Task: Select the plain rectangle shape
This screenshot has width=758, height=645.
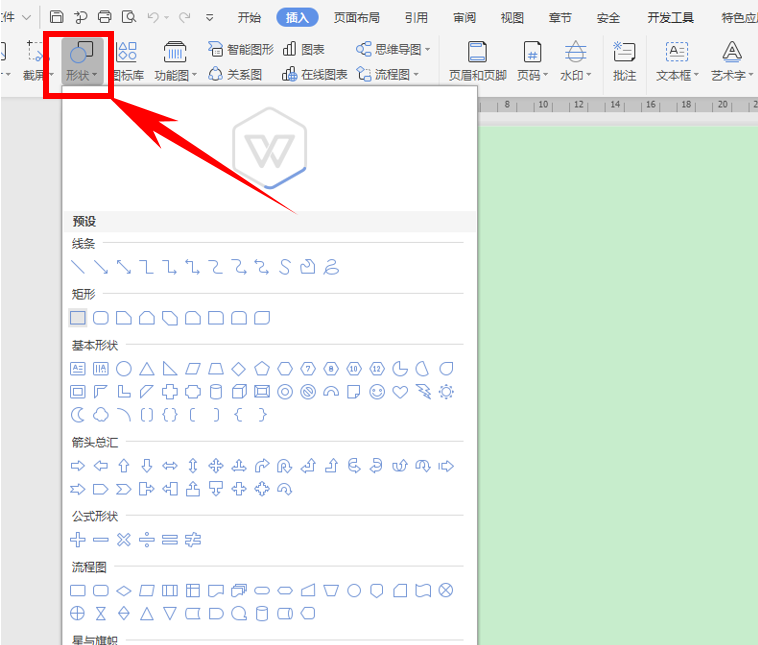Action: coord(78,318)
